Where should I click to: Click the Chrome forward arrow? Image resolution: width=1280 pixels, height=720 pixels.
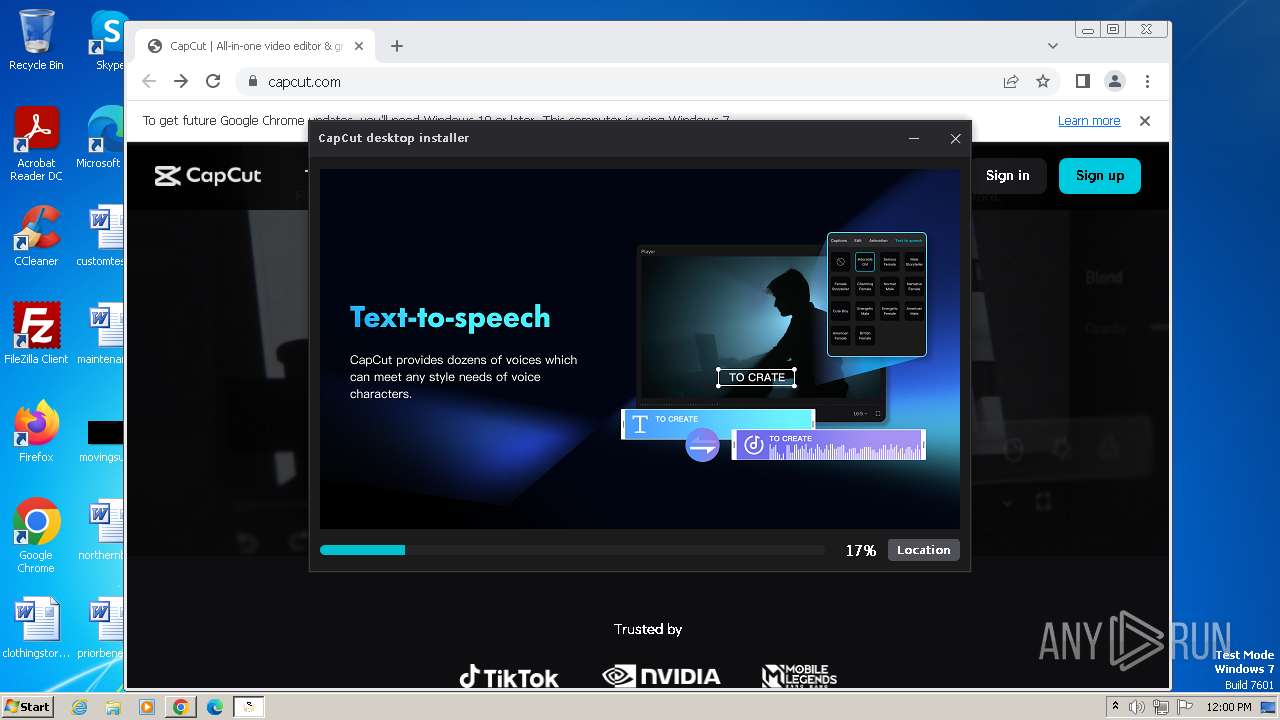coord(181,81)
